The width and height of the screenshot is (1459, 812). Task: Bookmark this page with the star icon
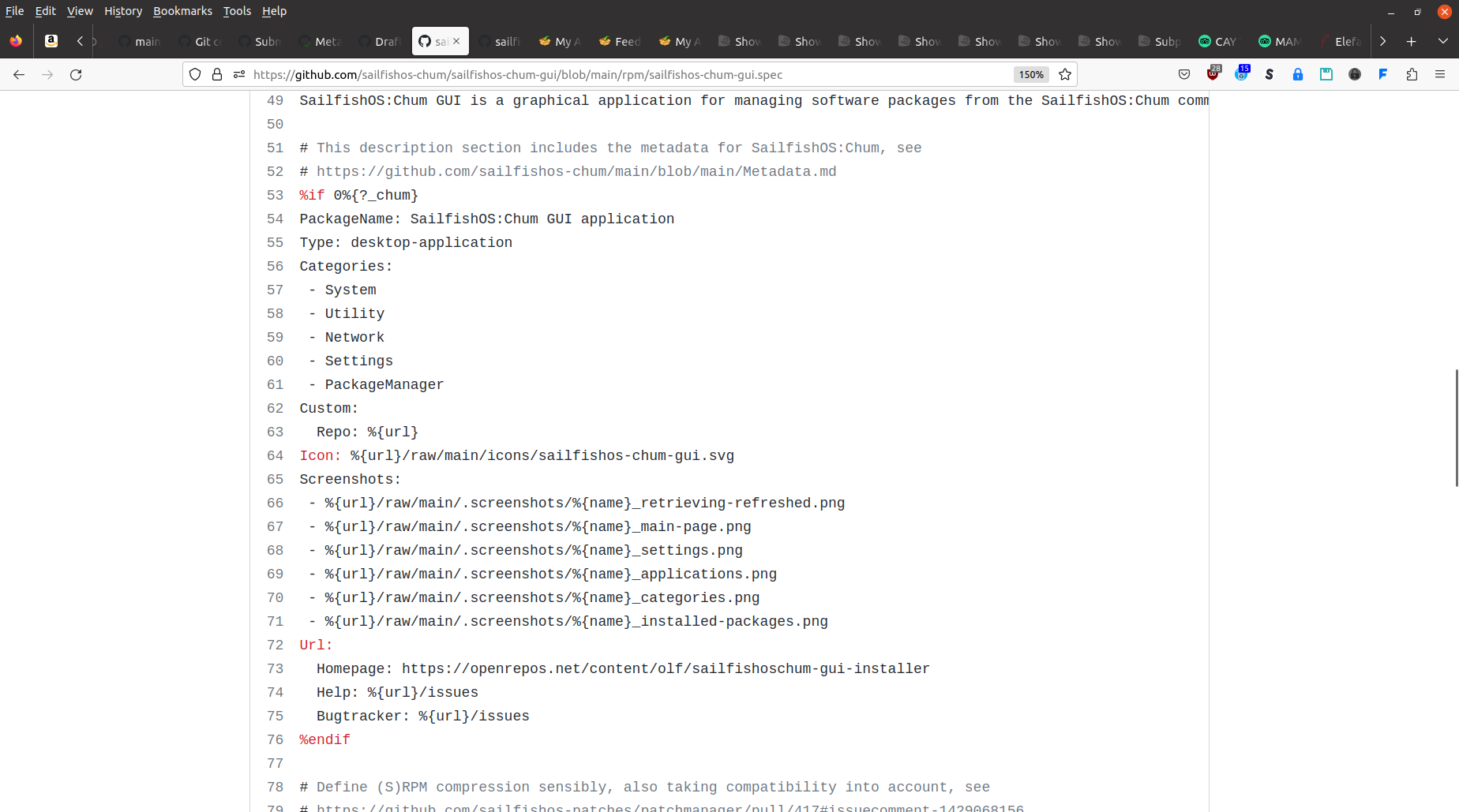coord(1065,74)
